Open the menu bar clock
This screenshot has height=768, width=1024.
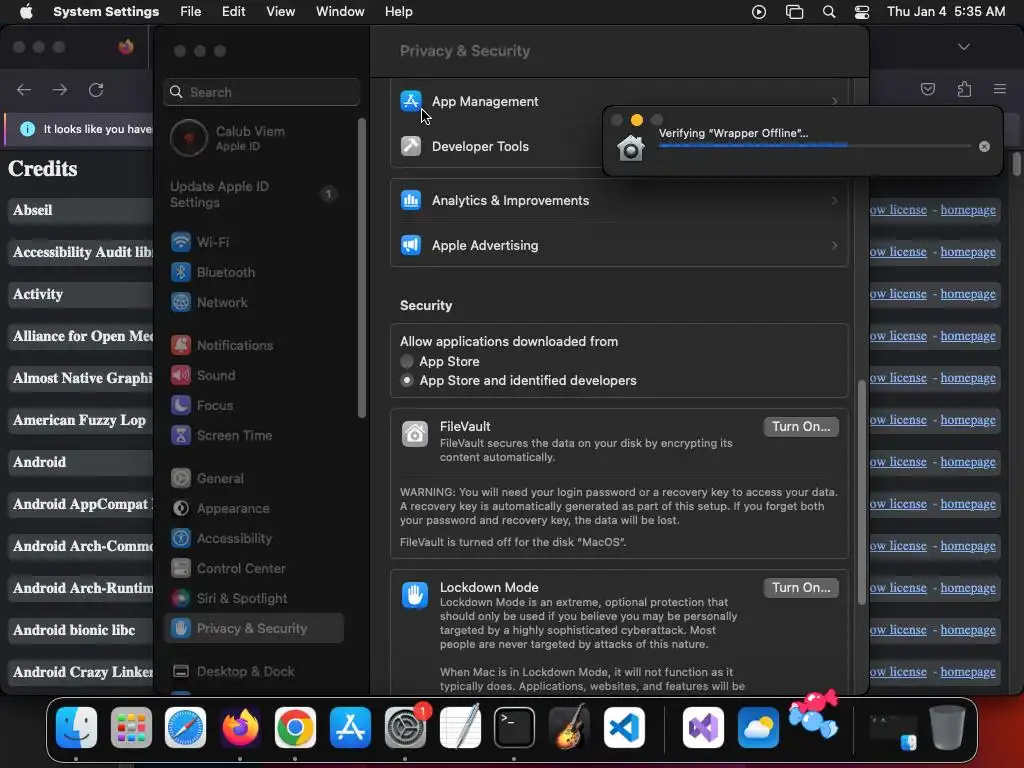tap(946, 12)
